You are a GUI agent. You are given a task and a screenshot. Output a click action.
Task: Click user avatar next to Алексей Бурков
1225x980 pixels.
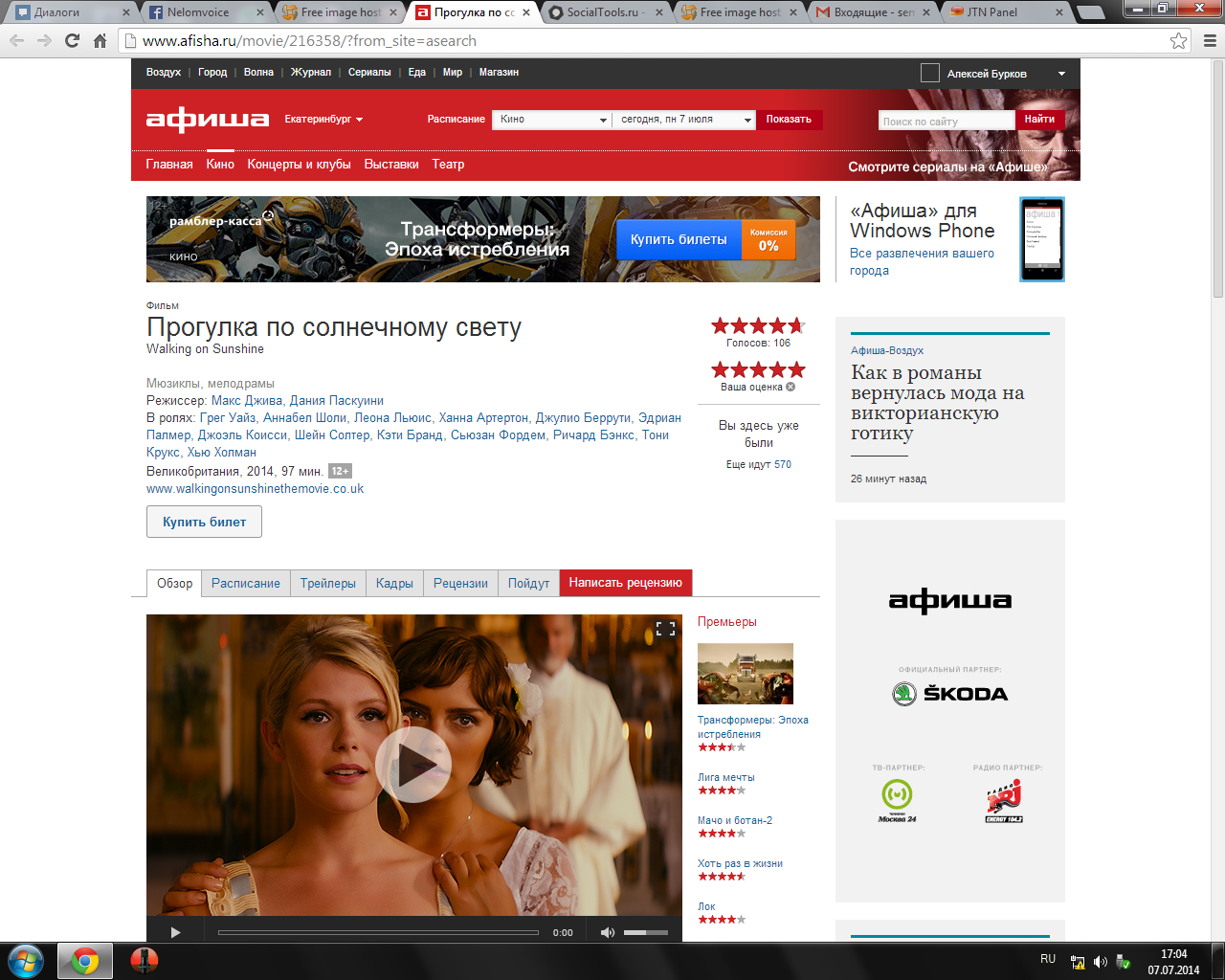[929, 73]
